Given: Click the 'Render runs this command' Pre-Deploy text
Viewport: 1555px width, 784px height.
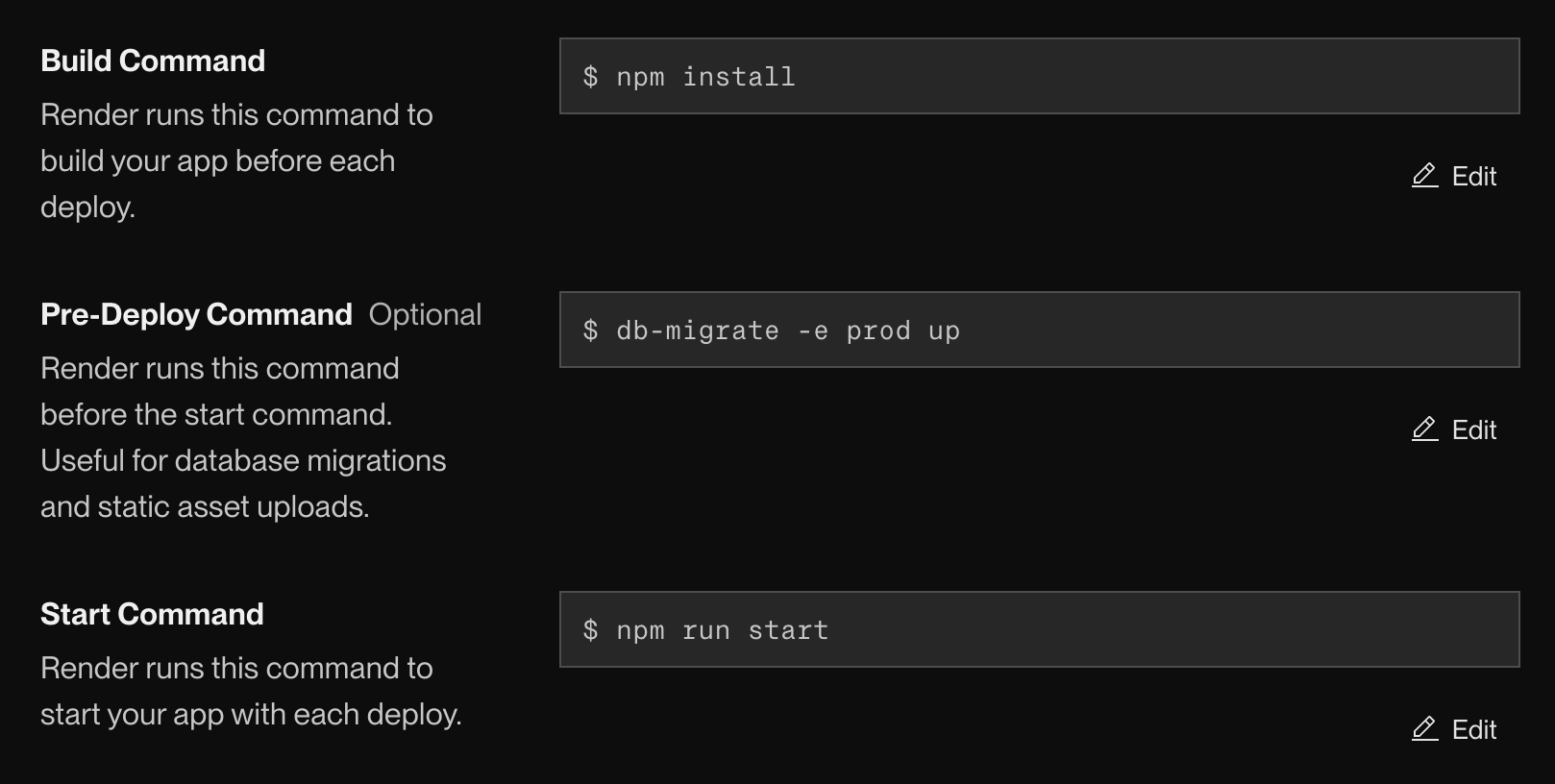Looking at the screenshot, I should coord(219,368).
